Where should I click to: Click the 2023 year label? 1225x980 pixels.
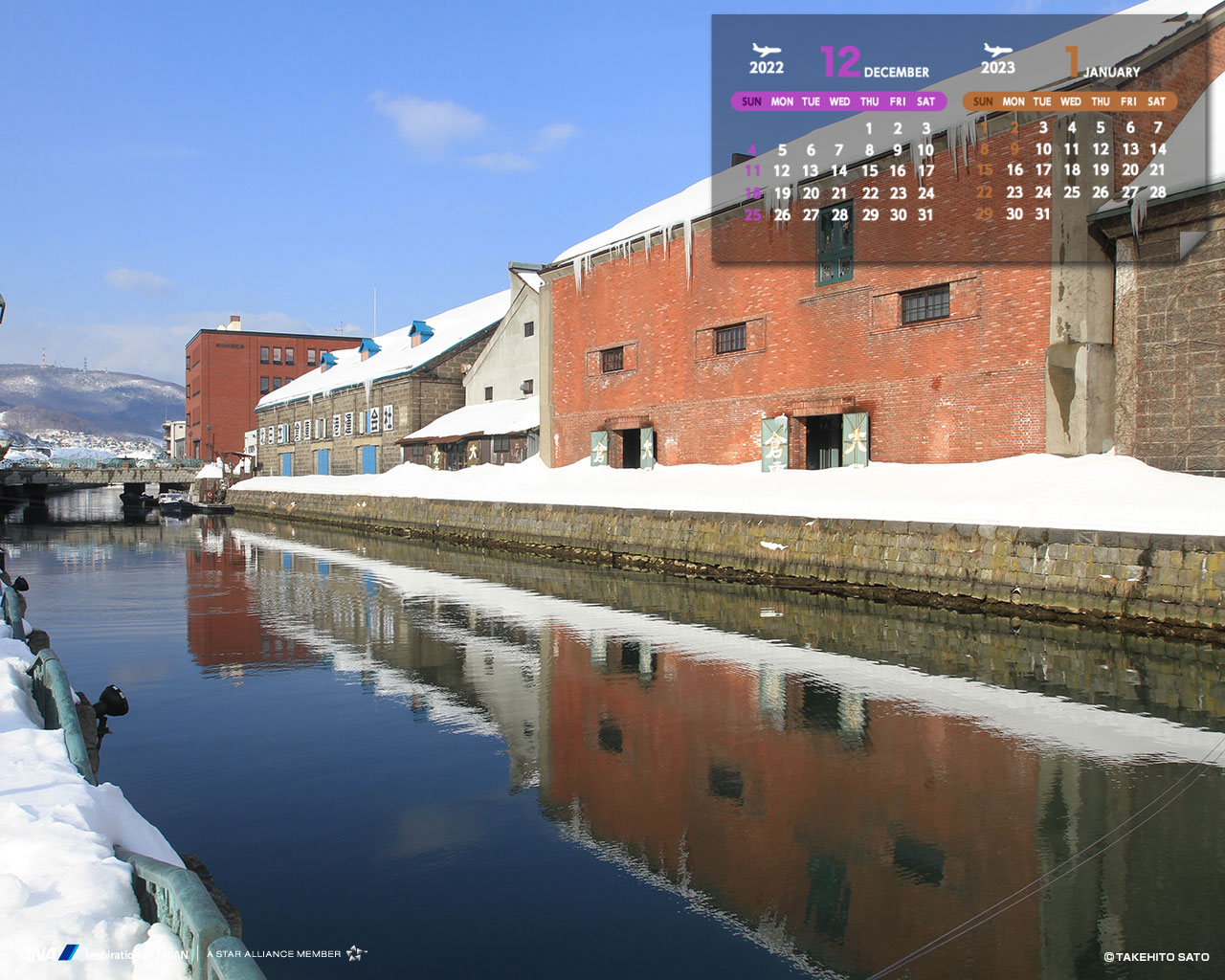coord(997,67)
